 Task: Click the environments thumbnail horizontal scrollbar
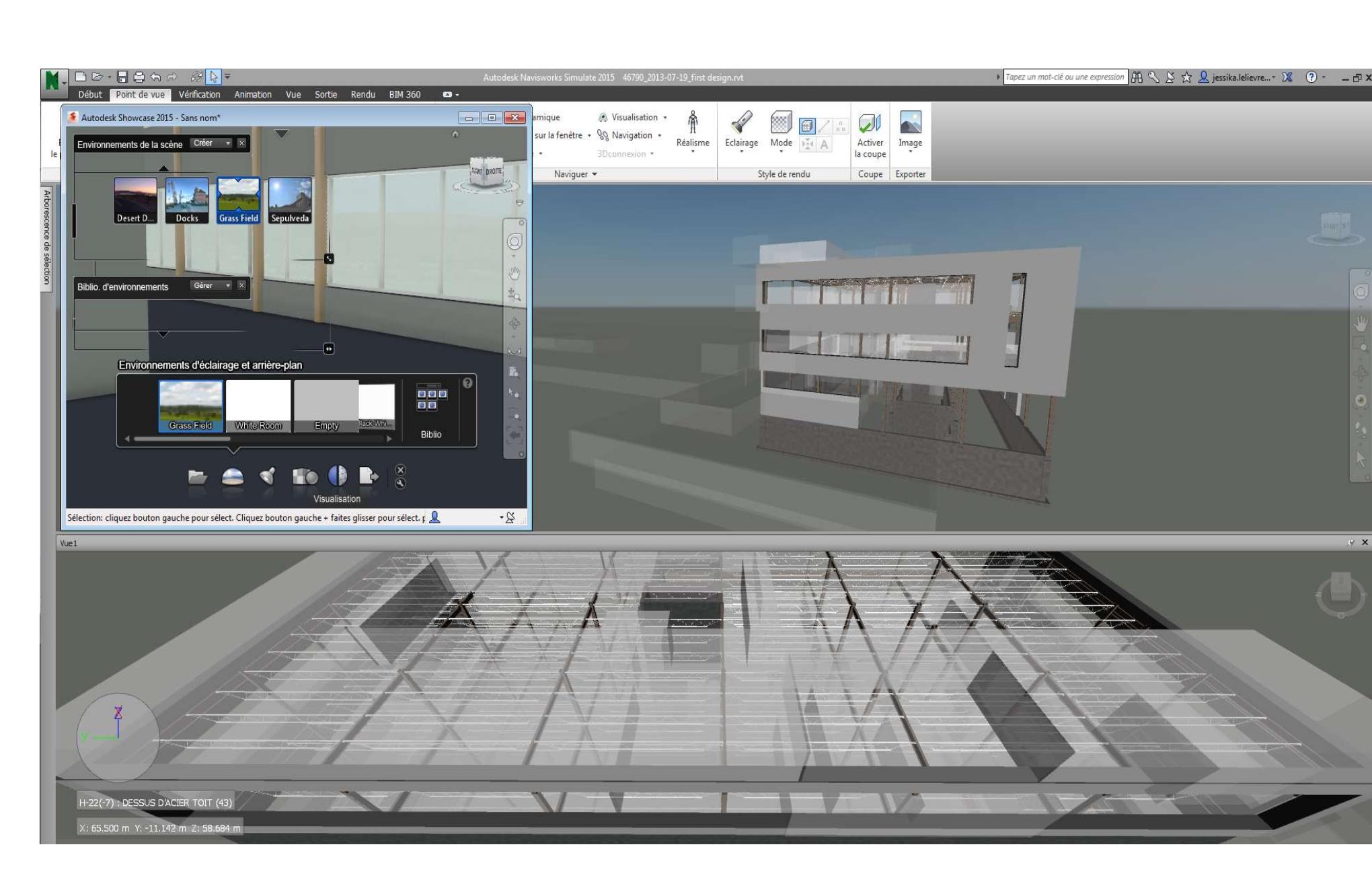[x=182, y=439]
